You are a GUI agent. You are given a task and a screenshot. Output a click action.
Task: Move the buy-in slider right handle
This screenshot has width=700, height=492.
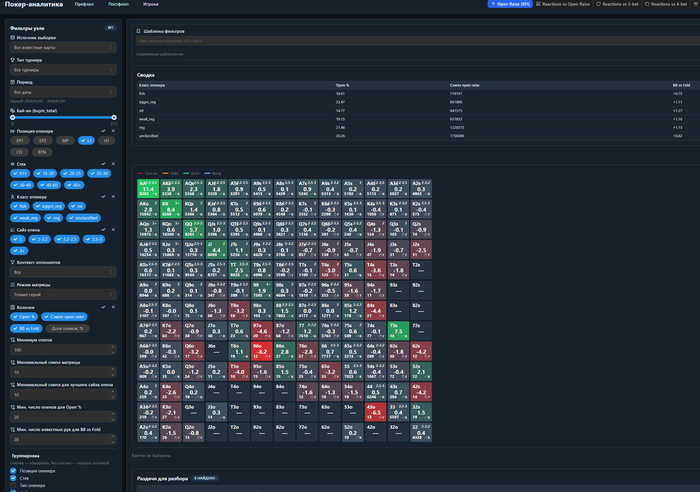[x=114, y=117]
